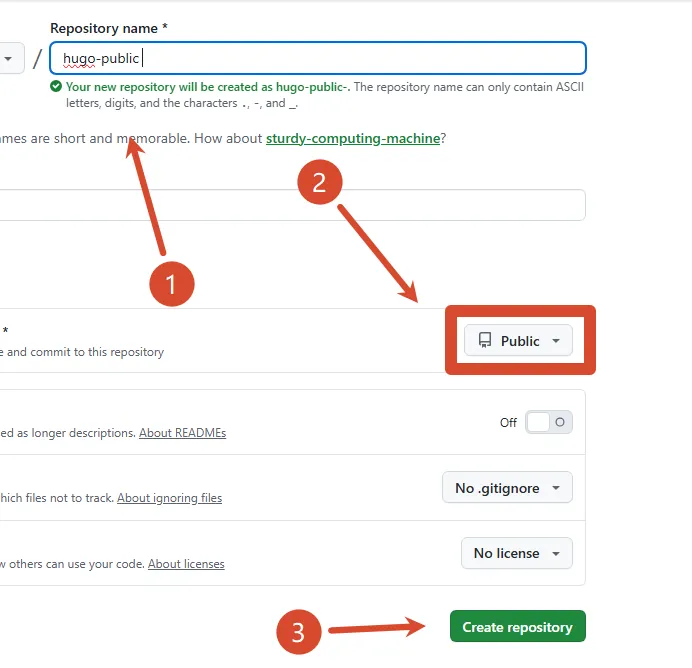Click the red circle annotation numbered 2
The height and width of the screenshot is (668, 692).
point(320,182)
